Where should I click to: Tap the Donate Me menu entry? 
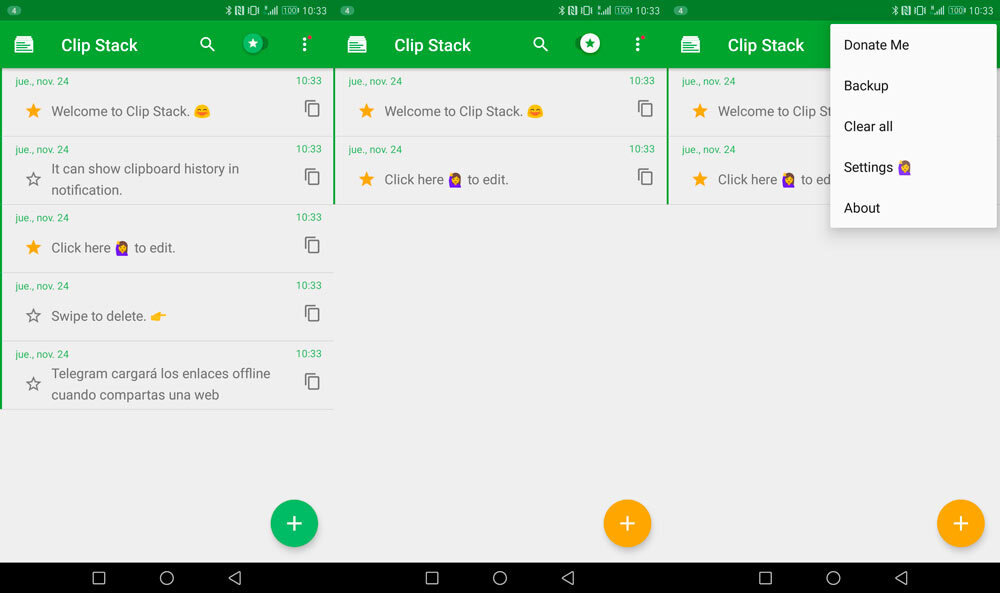click(x=876, y=45)
